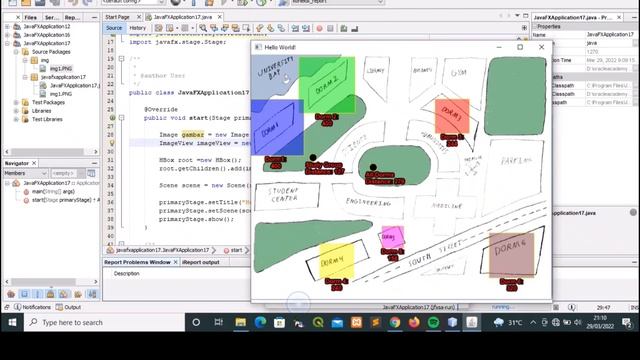
Task: Toggle Fully Qualified Names filter in Navigator
Action: tap(78, 294)
